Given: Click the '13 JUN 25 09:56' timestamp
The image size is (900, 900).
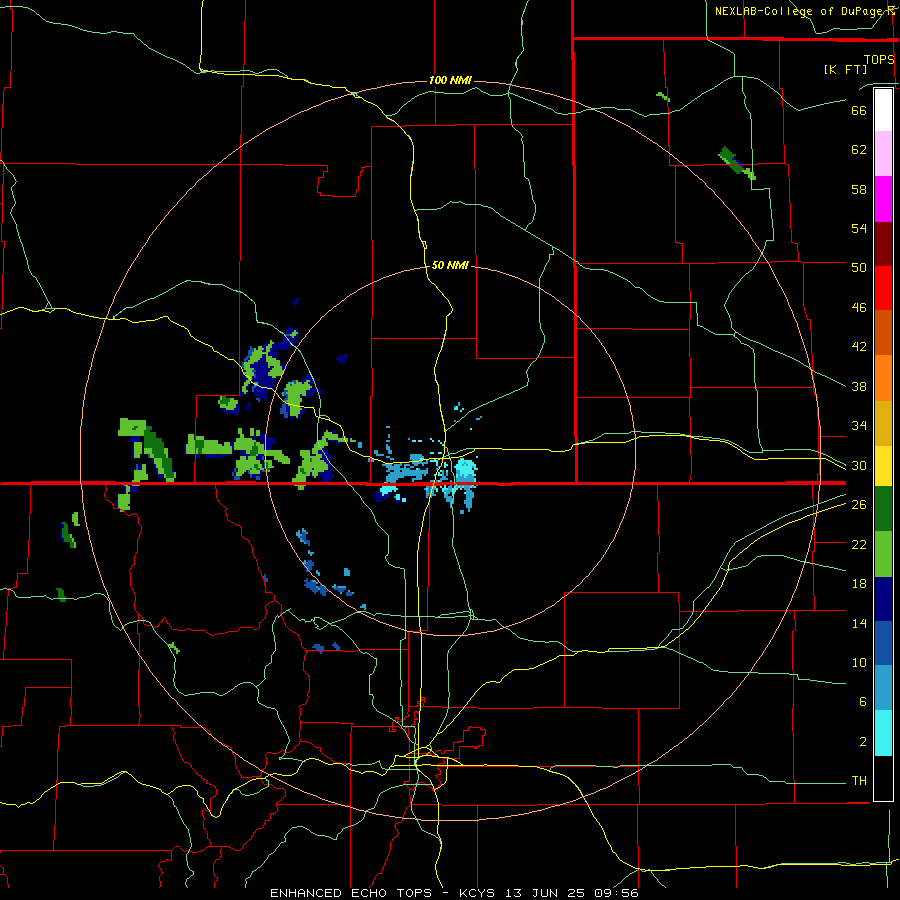Looking at the screenshot, I should click(x=572, y=893).
